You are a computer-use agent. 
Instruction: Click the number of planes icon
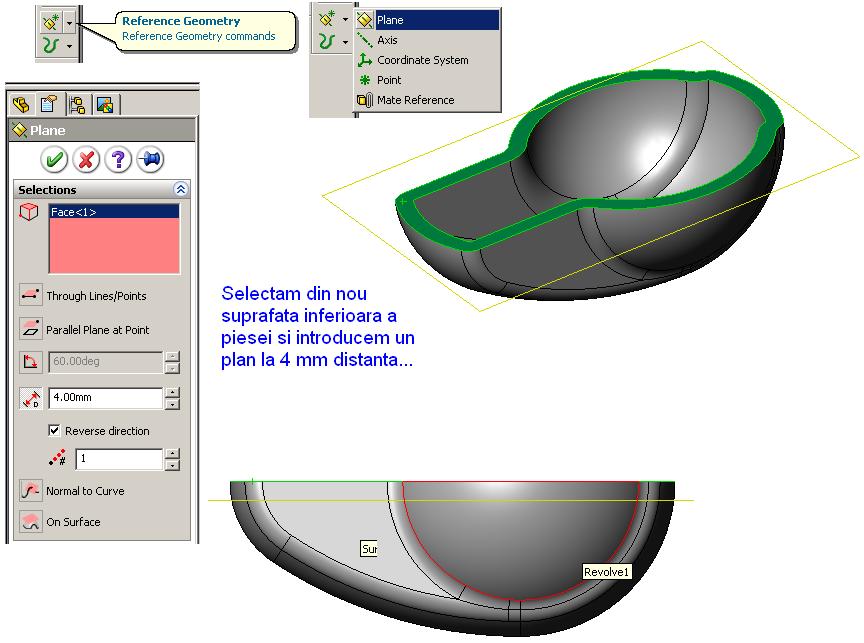pyautogui.click(x=57, y=458)
